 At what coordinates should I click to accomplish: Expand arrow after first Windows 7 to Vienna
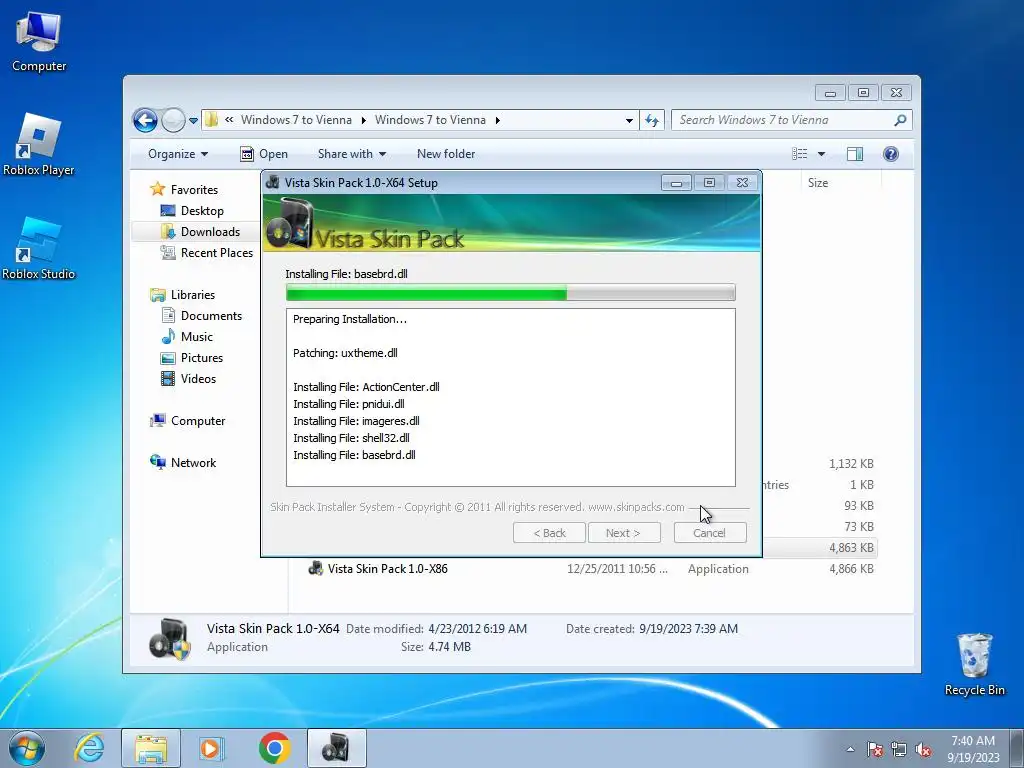364,120
